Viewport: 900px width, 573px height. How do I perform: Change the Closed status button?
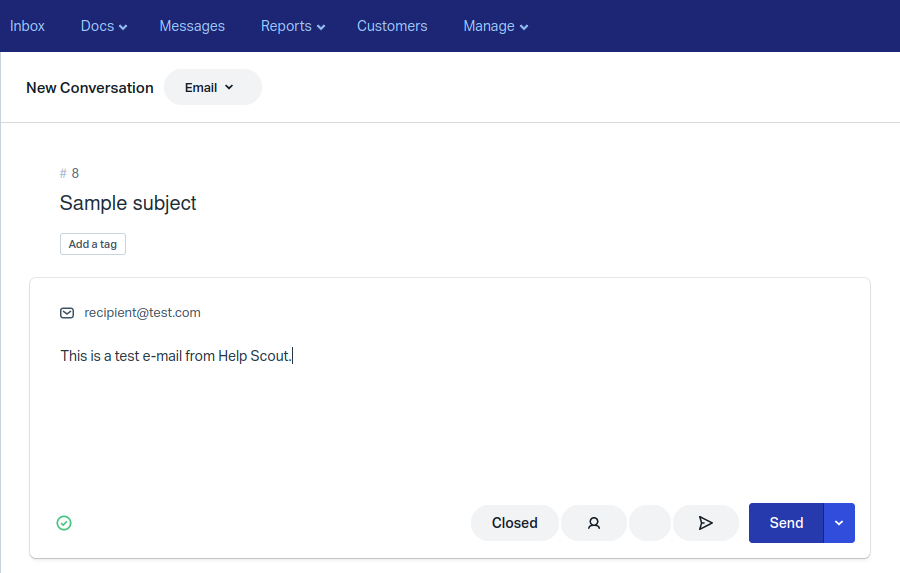point(515,523)
